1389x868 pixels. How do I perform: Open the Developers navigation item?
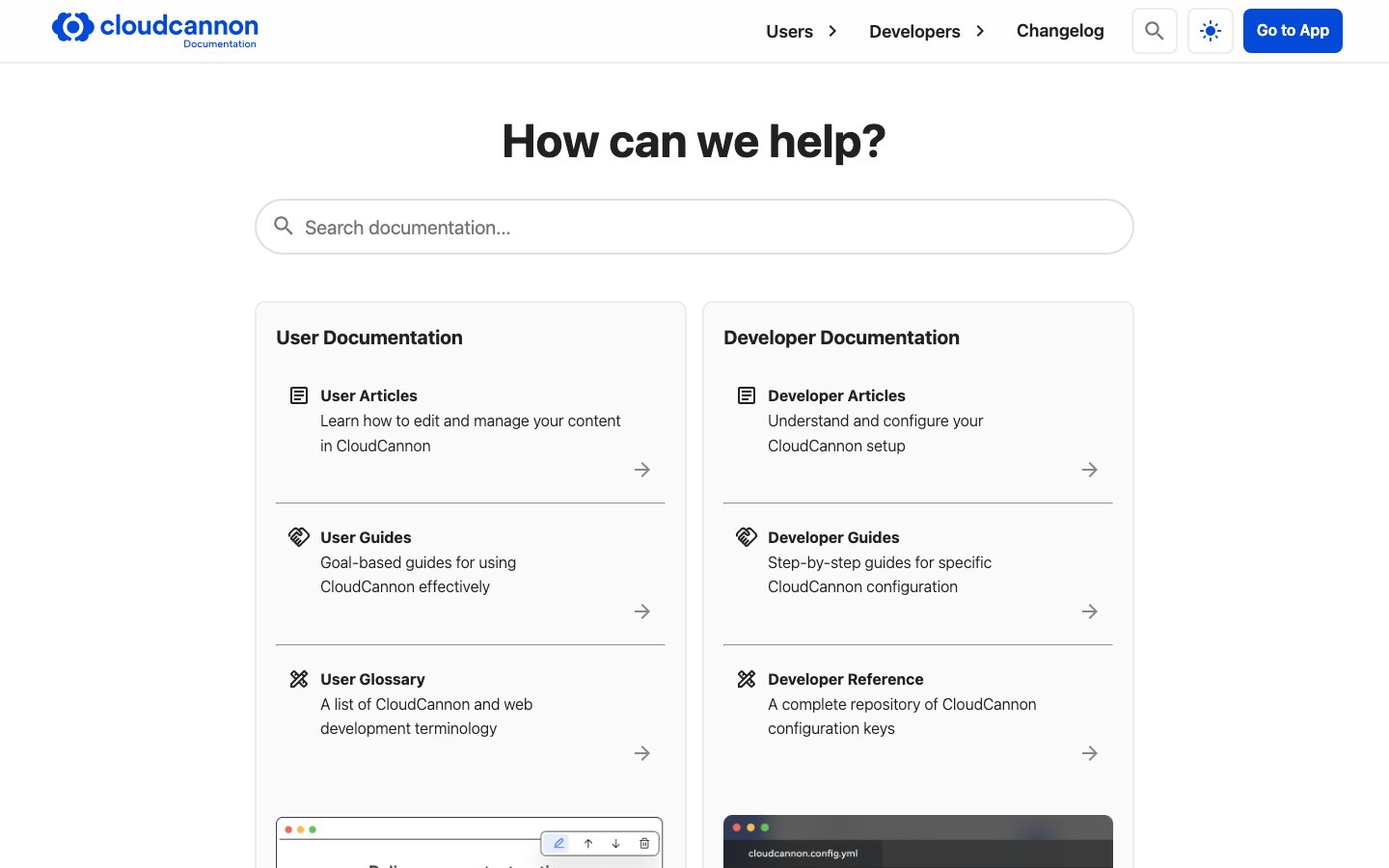pyautogui.click(x=914, y=32)
